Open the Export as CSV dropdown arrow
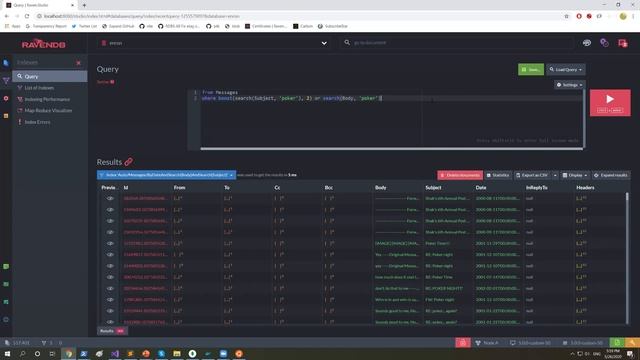The width and height of the screenshot is (640, 360). [555, 175]
